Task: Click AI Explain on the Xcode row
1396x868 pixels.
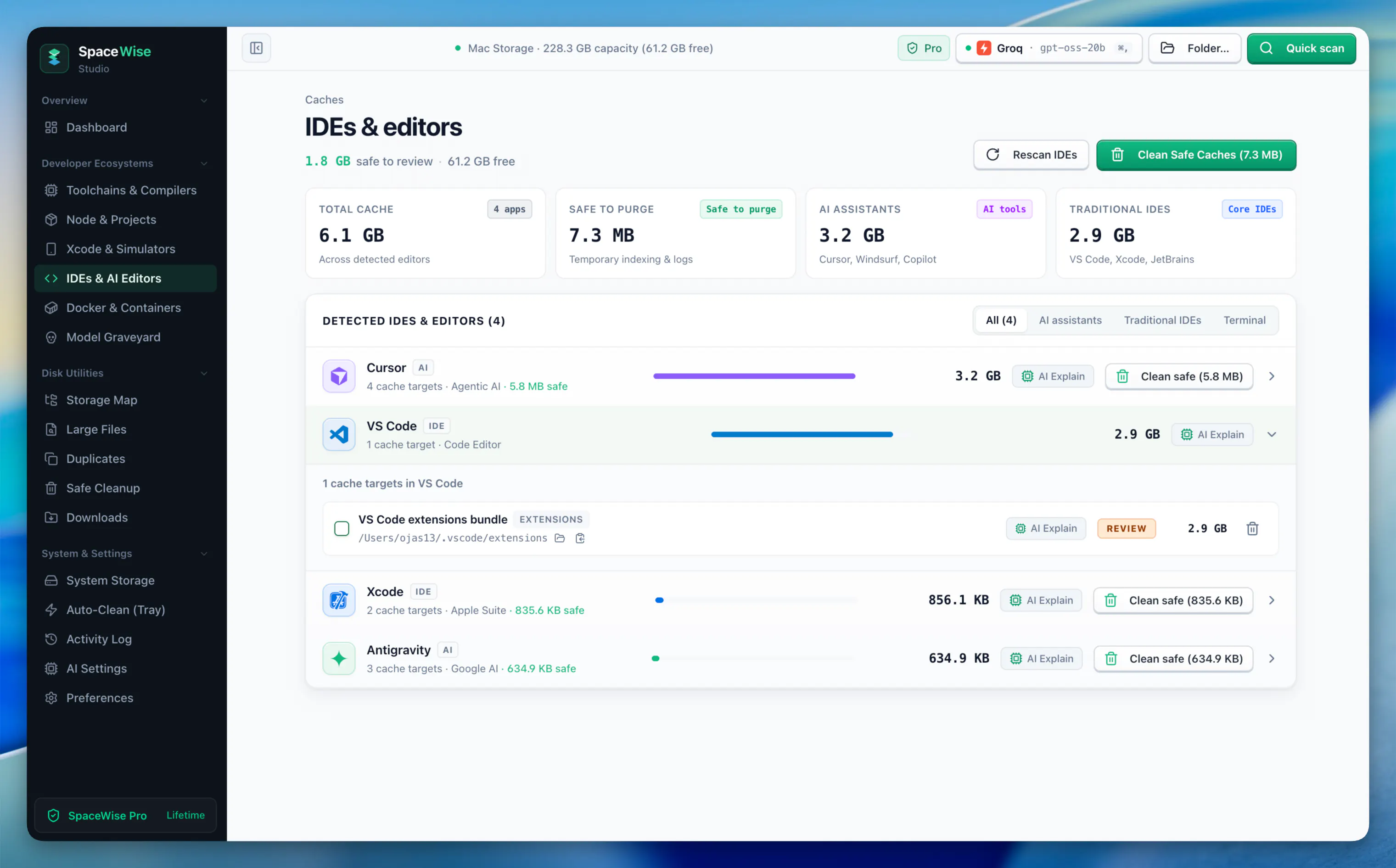Action: coord(1041,600)
